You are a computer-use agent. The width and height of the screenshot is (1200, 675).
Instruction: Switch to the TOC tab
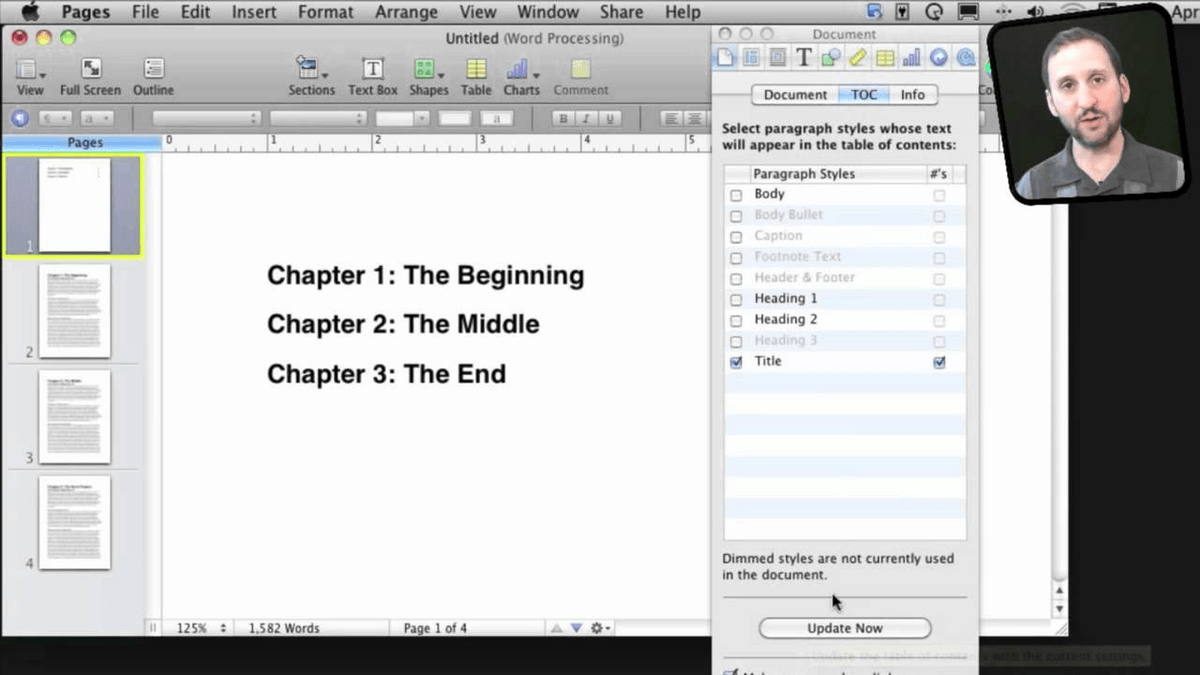click(x=864, y=95)
